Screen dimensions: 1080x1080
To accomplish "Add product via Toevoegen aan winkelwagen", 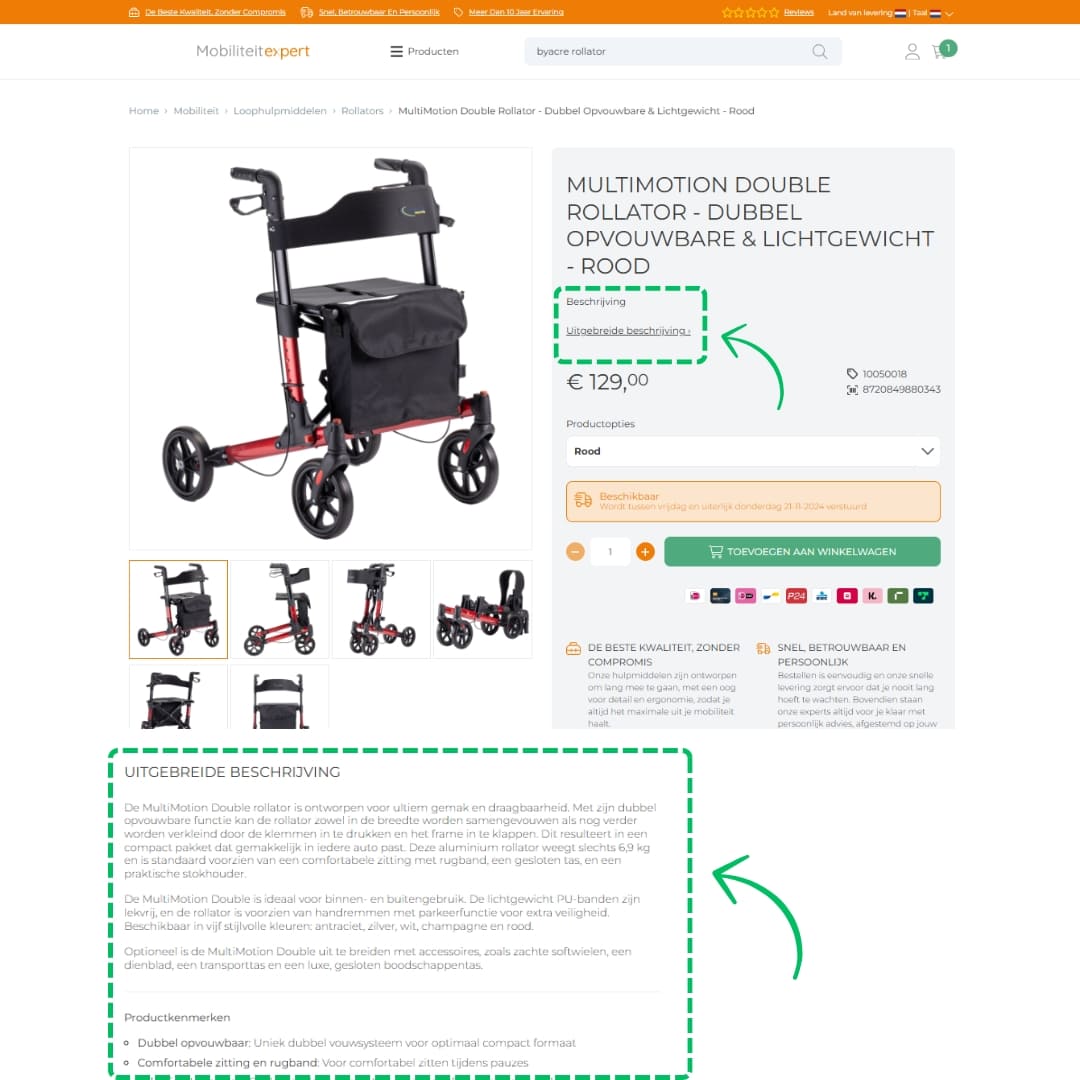I will 802,552.
